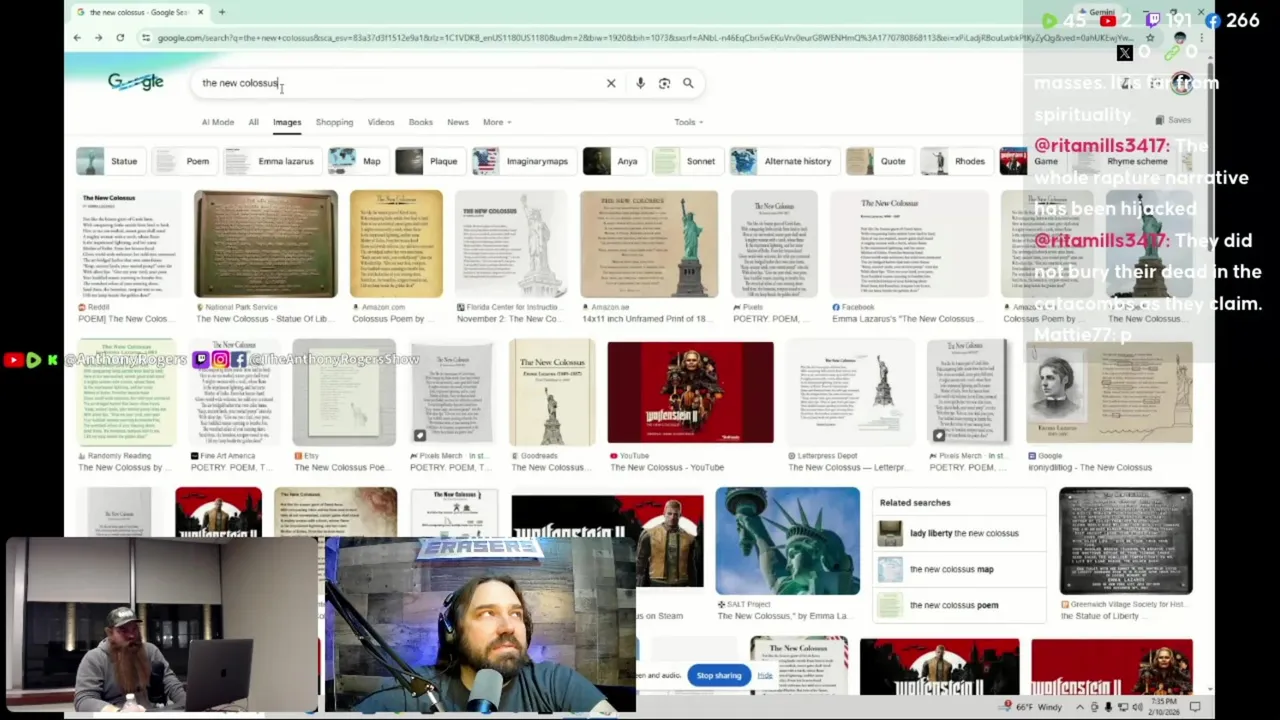Screen dimensions: 1280x720
Task: Click the Google logo
Action: pyautogui.click(x=135, y=82)
